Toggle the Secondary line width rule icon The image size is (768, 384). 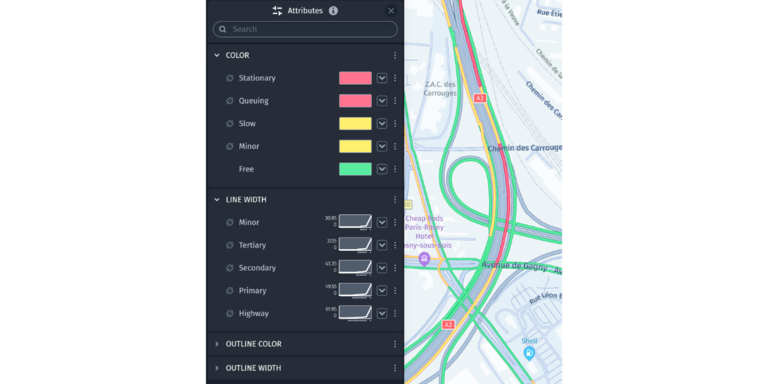click(x=230, y=268)
